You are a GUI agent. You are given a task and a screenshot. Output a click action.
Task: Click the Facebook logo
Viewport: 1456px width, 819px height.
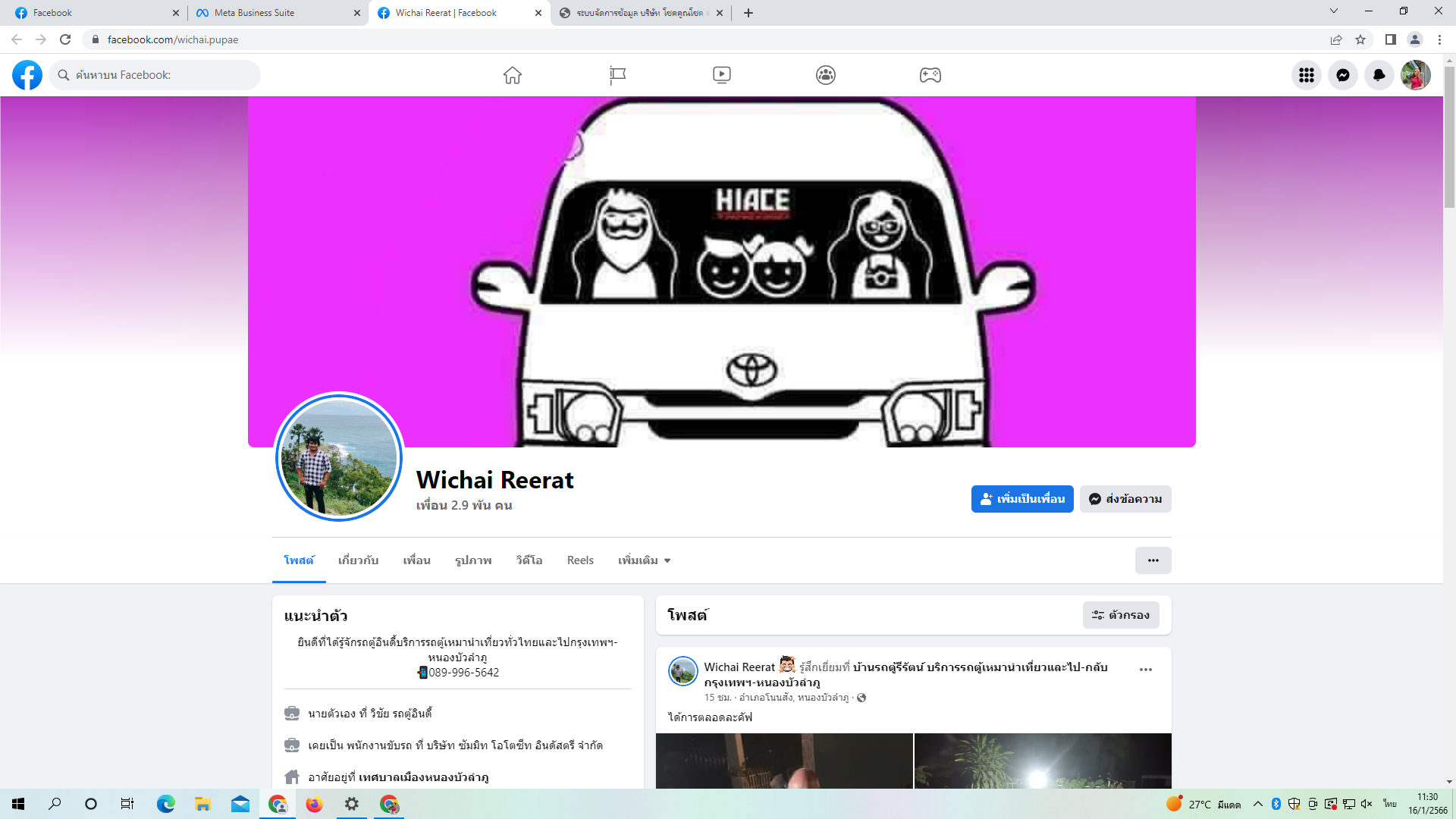pos(27,75)
